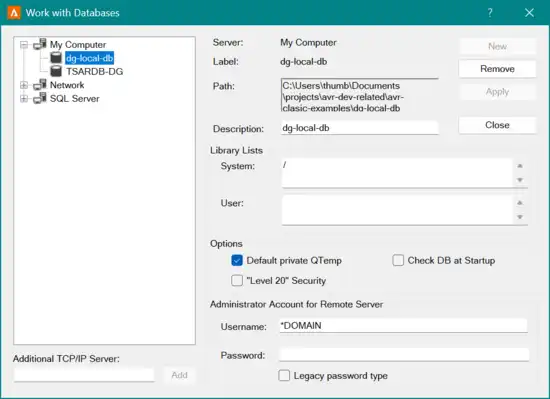
Task: Click the "My Computer" server value text
Action: tap(308, 42)
